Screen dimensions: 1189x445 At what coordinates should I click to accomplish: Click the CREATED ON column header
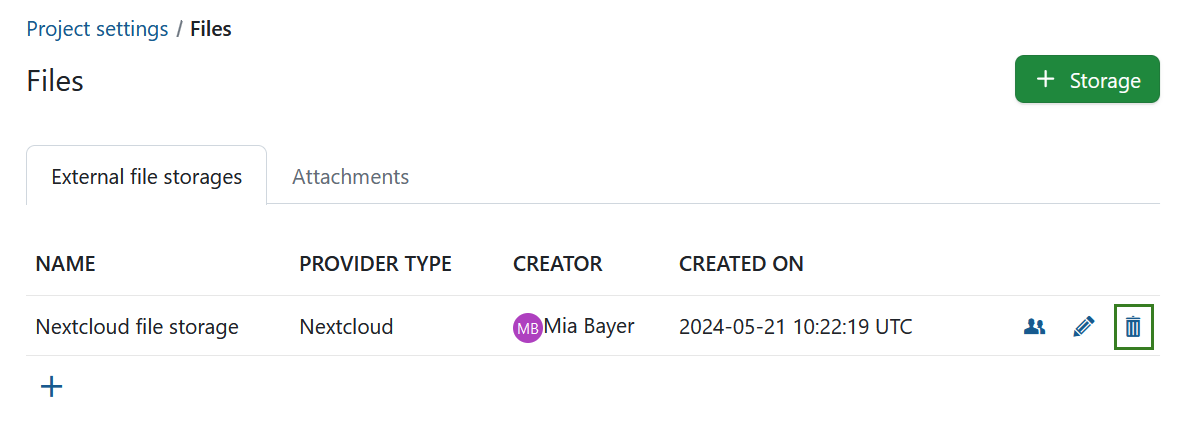(741, 264)
